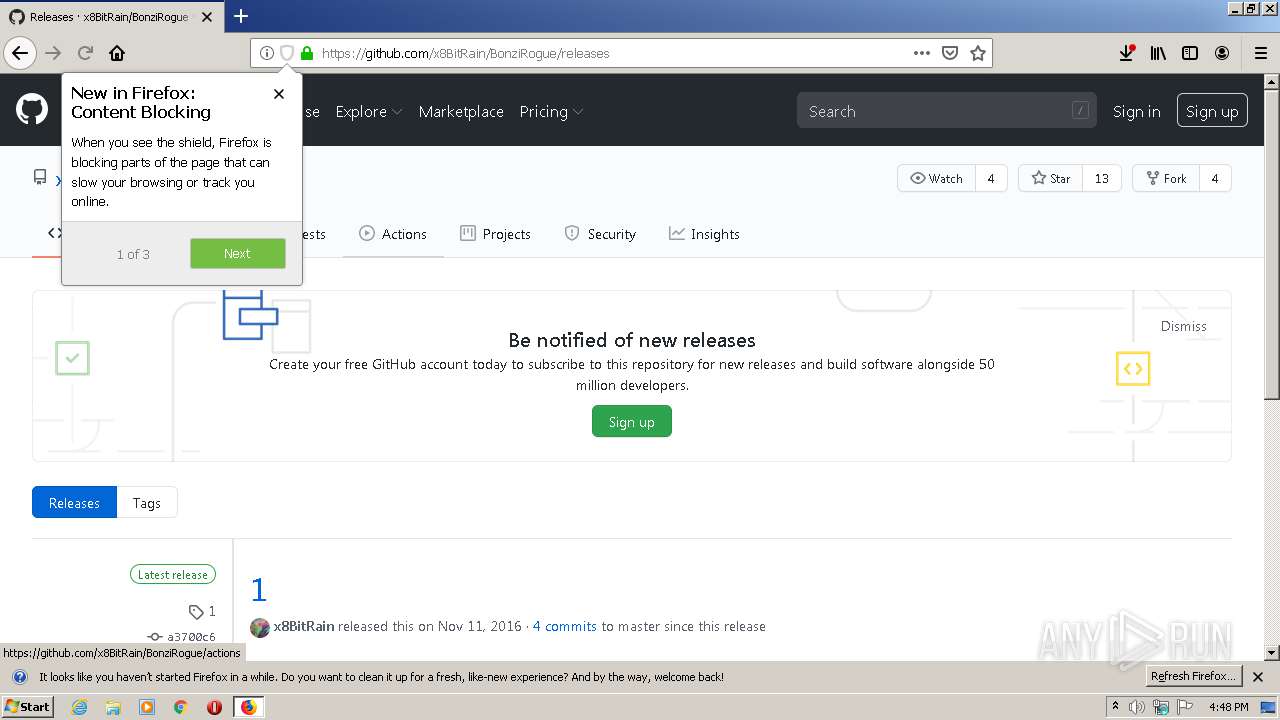Open release titled 1
Image resolution: width=1280 pixels, height=720 pixels.
259,590
